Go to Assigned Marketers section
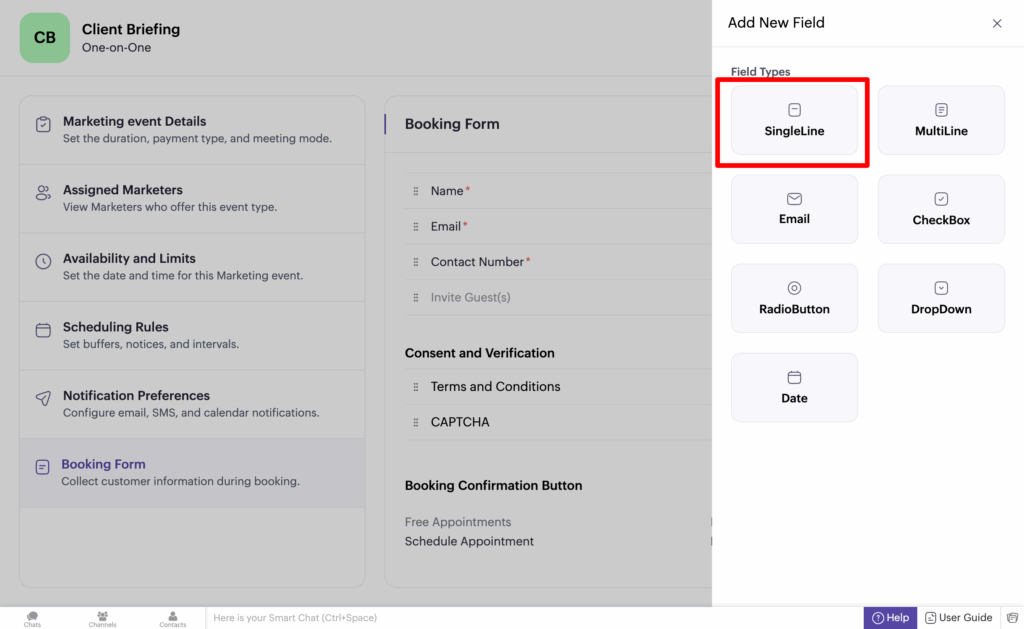 click(192, 198)
